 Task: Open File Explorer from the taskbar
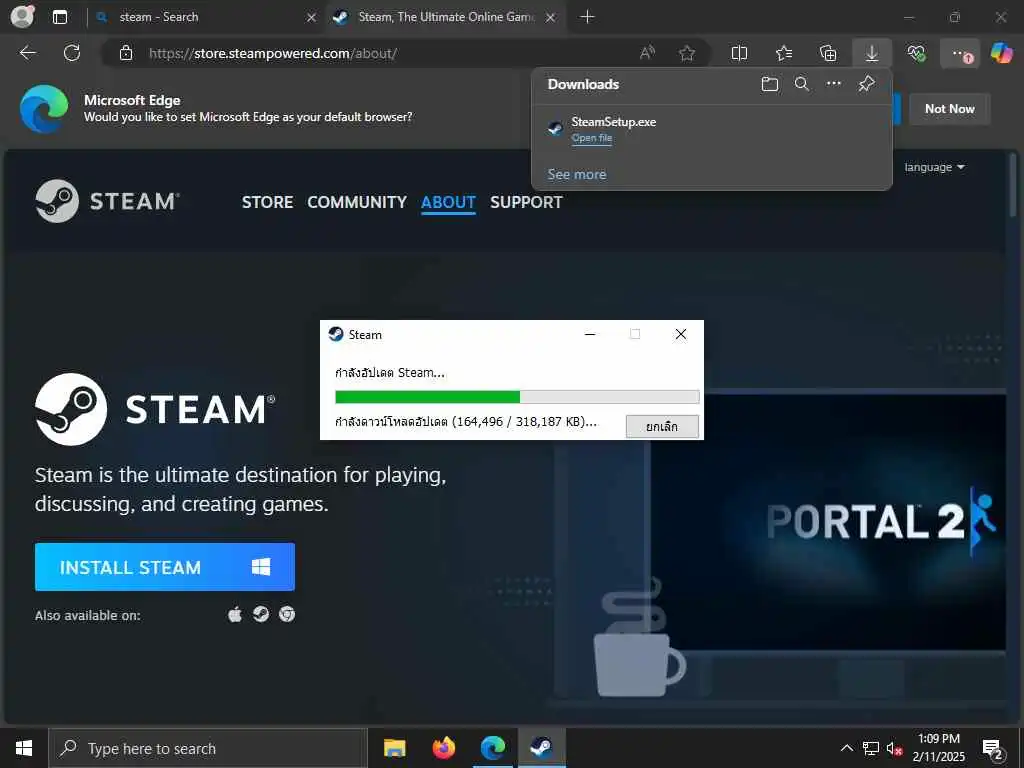click(394, 748)
